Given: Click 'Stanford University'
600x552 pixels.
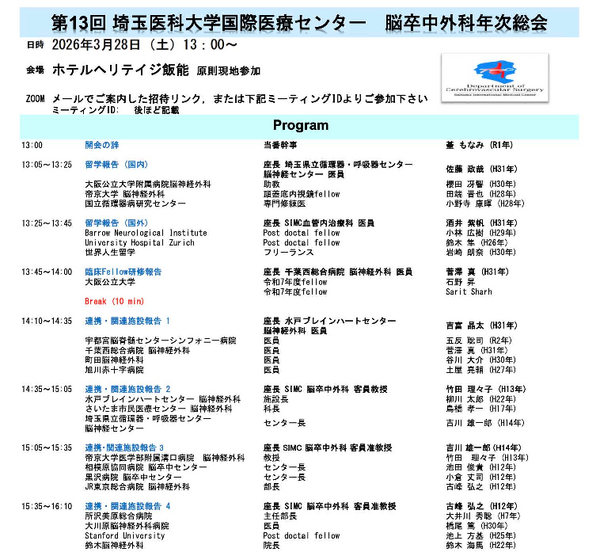Looking at the screenshot, I should point(125,536).
